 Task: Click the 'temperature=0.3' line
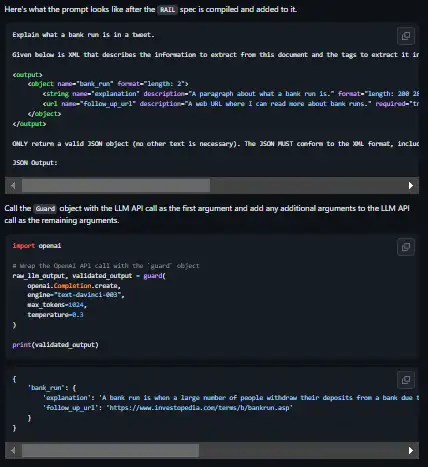(x=55, y=315)
